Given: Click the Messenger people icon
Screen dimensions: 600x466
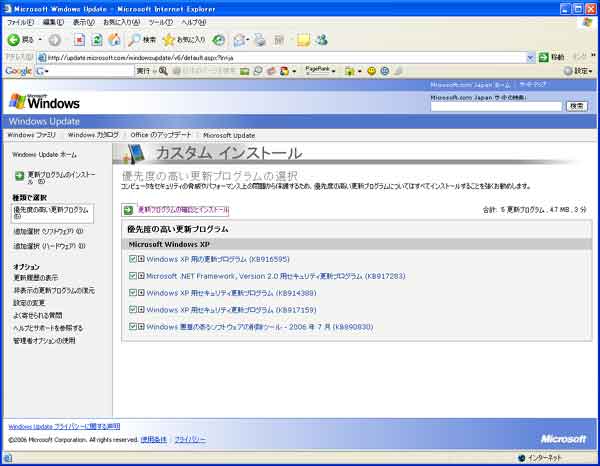Looking at the screenshot, I should [x=322, y=40].
